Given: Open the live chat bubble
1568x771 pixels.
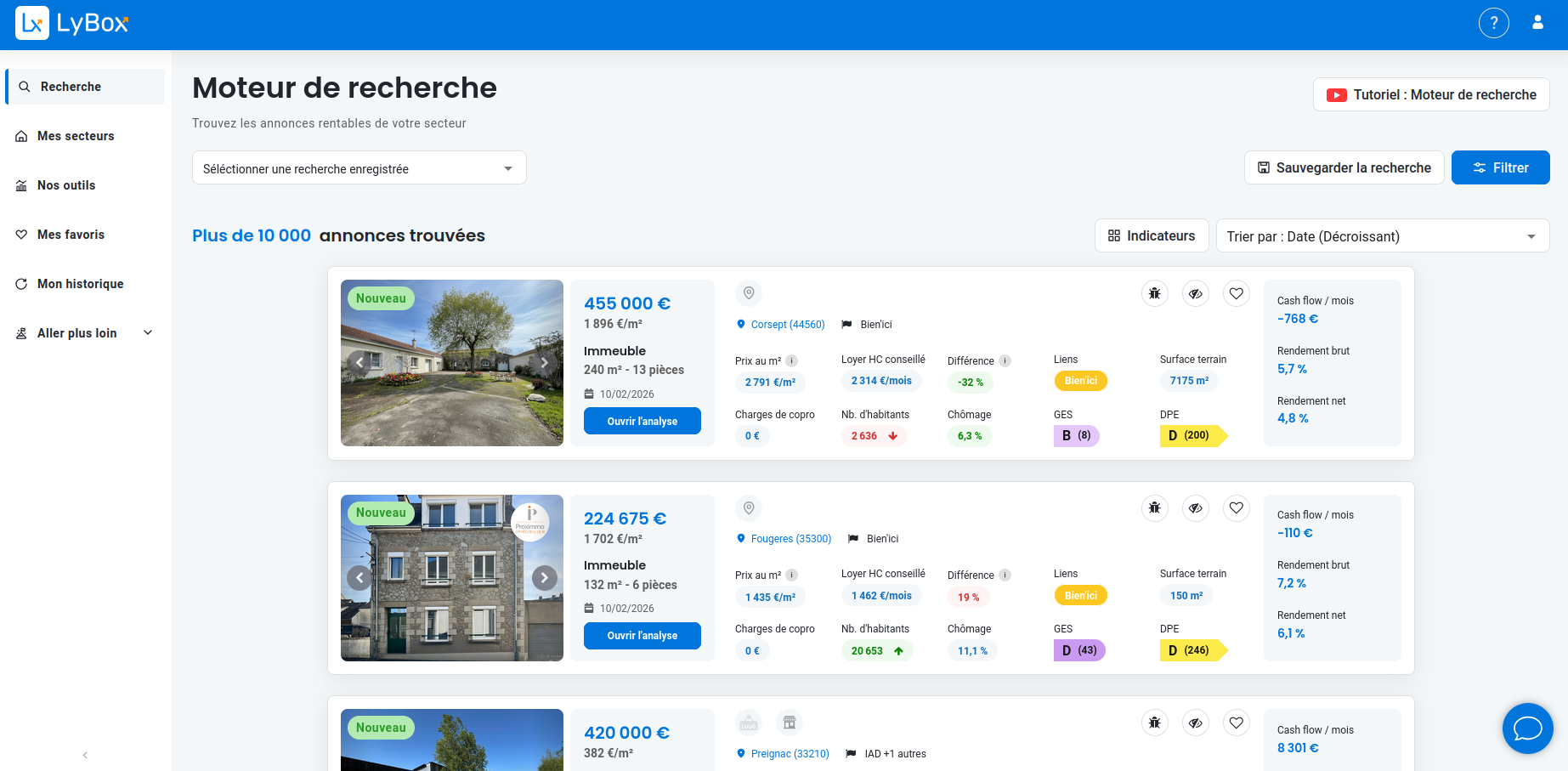Looking at the screenshot, I should click(1527, 728).
